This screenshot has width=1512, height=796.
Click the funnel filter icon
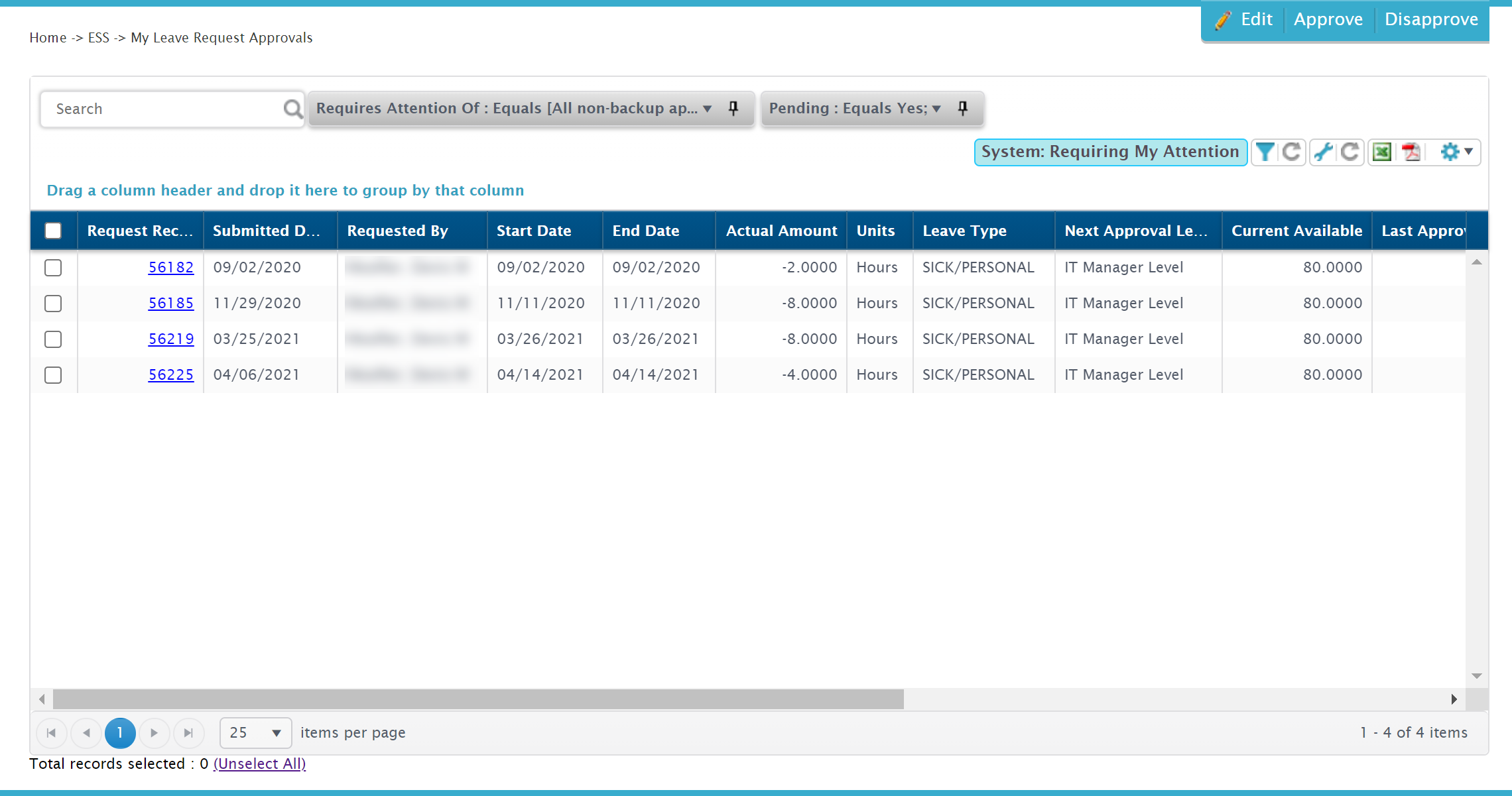[1265, 152]
